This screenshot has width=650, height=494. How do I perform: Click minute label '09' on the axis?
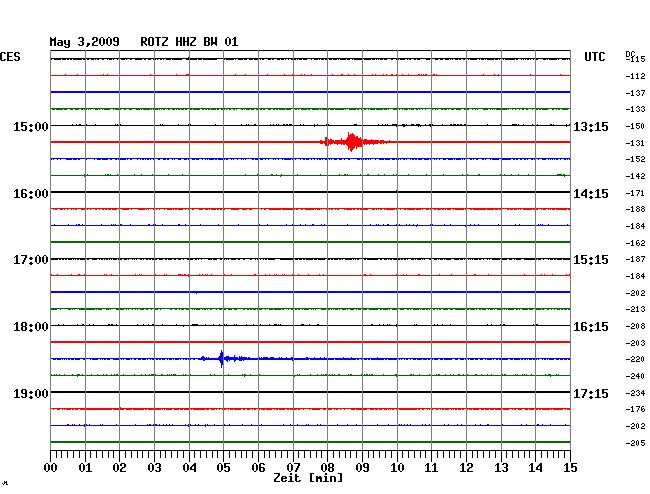click(x=362, y=468)
